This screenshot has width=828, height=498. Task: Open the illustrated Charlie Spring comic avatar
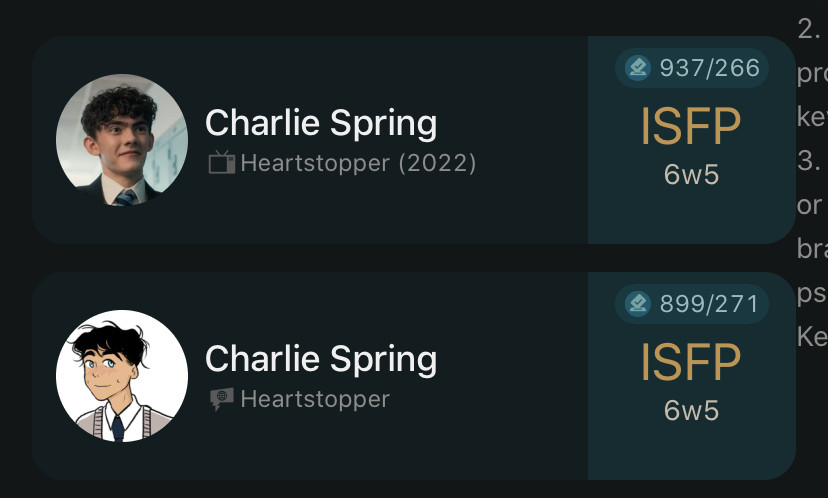coord(121,376)
